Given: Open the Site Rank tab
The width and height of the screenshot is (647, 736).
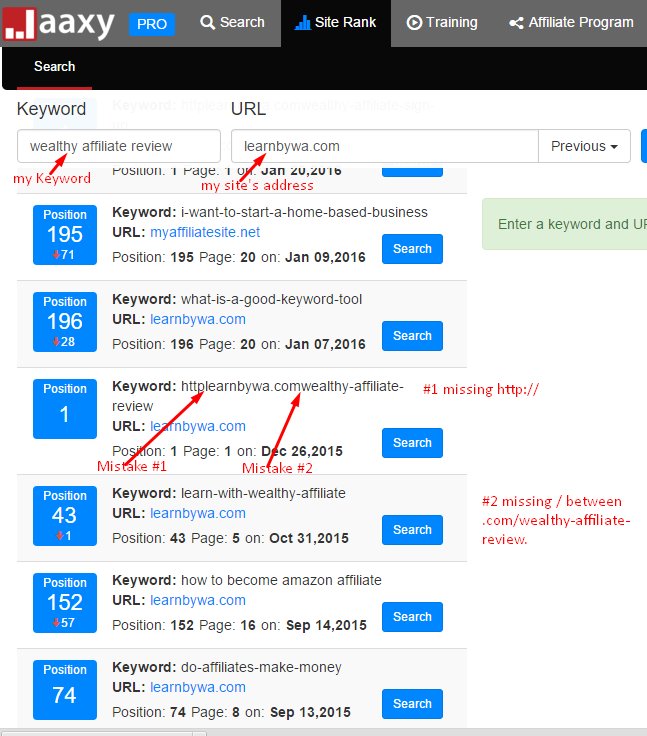Looking at the screenshot, I should tap(336, 23).
